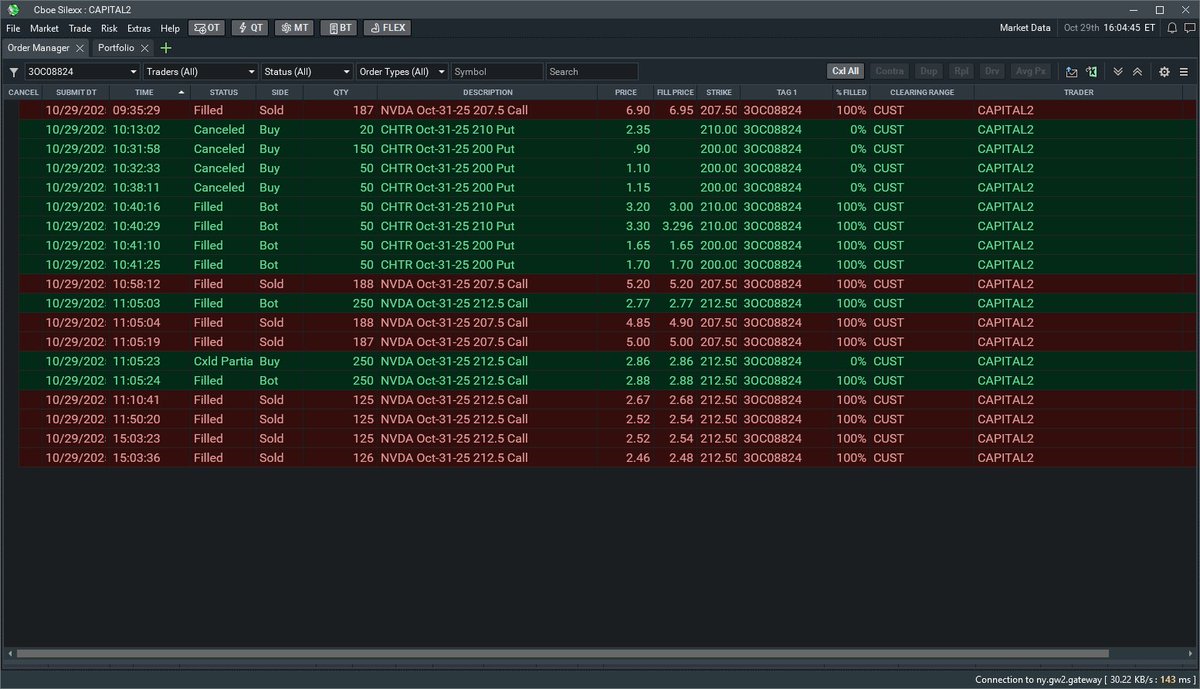The height and width of the screenshot is (689, 1200).
Task: Click the email export icon
Action: (1071, 72)
